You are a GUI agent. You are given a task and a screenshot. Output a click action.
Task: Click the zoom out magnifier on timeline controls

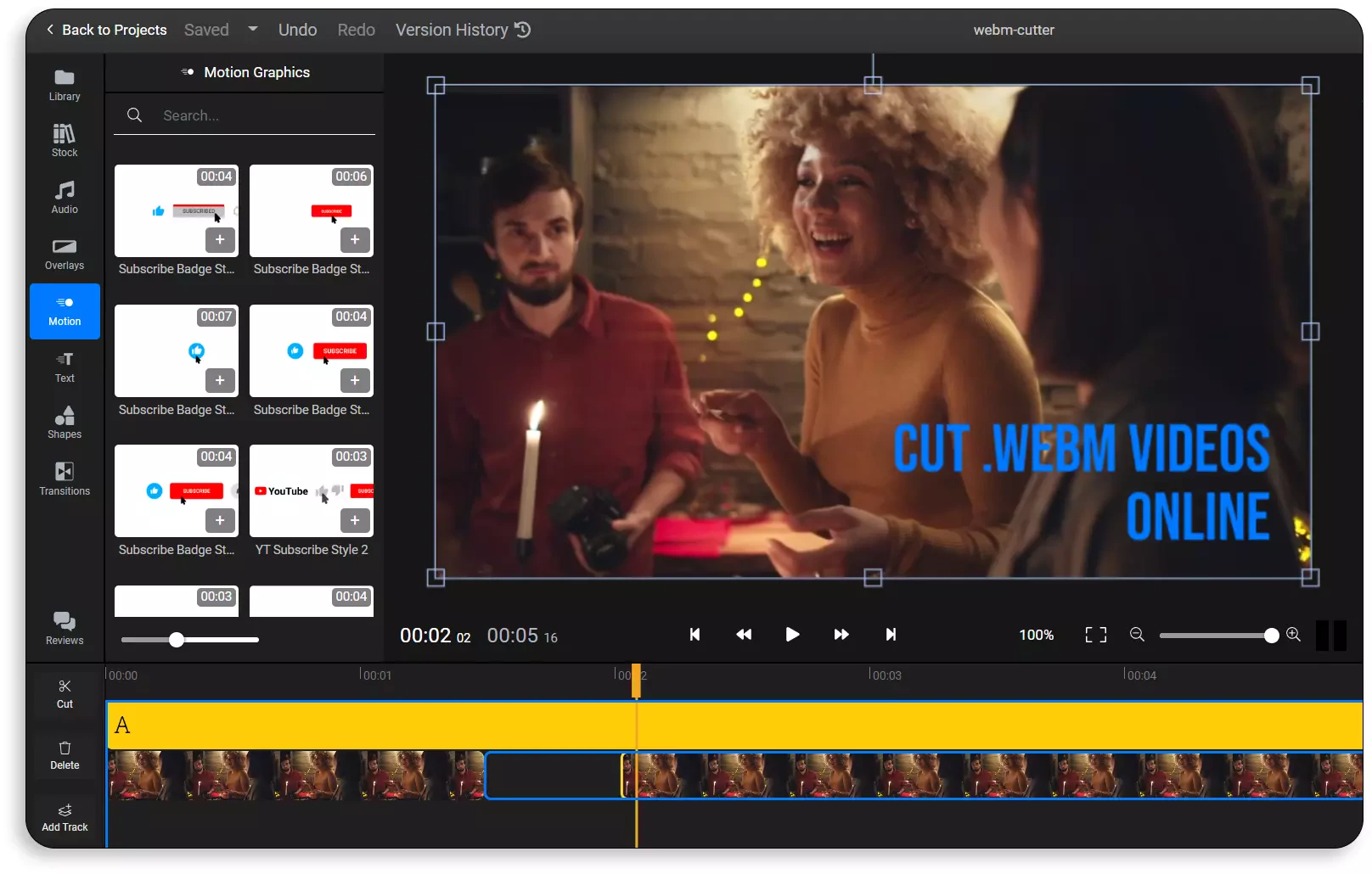pos(1138,635)
